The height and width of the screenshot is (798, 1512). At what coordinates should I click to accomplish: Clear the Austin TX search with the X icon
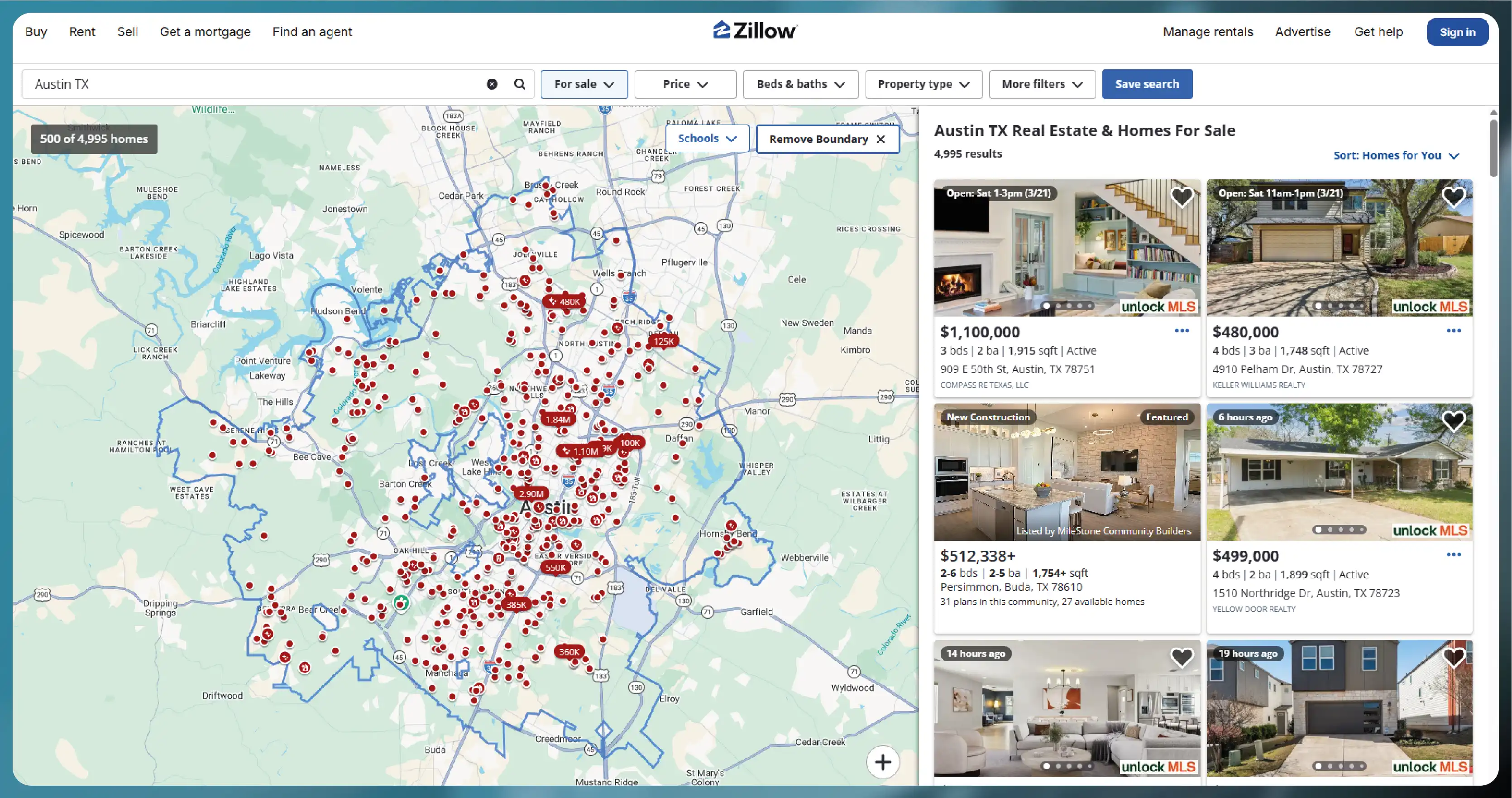pyautogui.click(x=491, y=84)
